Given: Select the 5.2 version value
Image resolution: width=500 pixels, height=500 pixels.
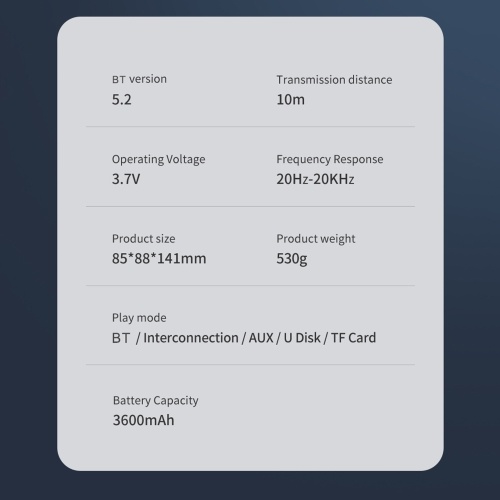Looking at the screenshot, I should (122, 99).
